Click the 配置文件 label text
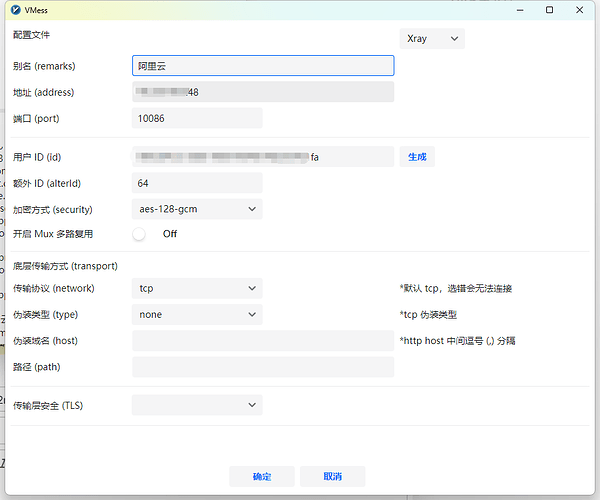Viewport: 600px width, 500px height. (31, 35)
